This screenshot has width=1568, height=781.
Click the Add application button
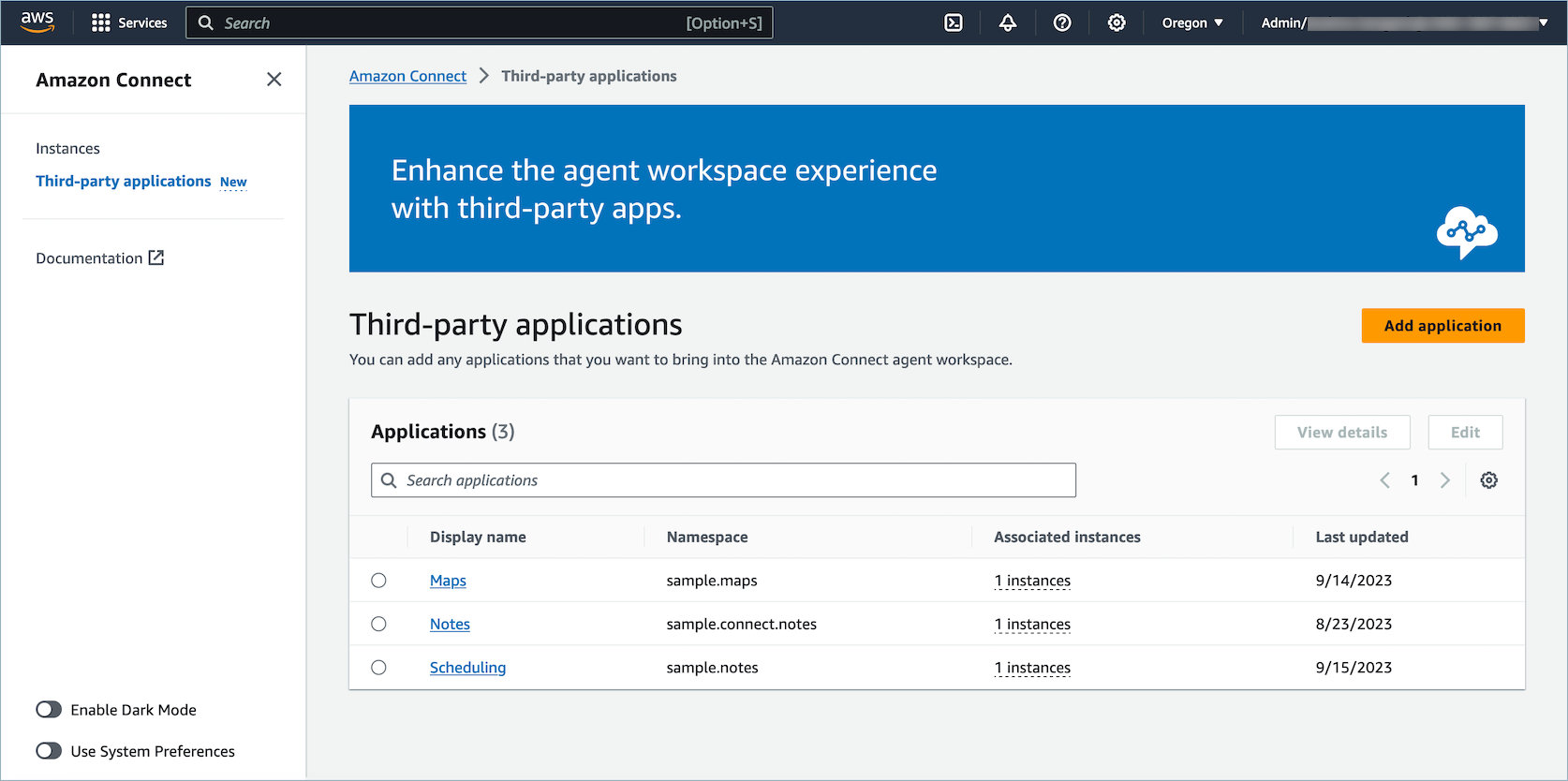point(1442,326)
